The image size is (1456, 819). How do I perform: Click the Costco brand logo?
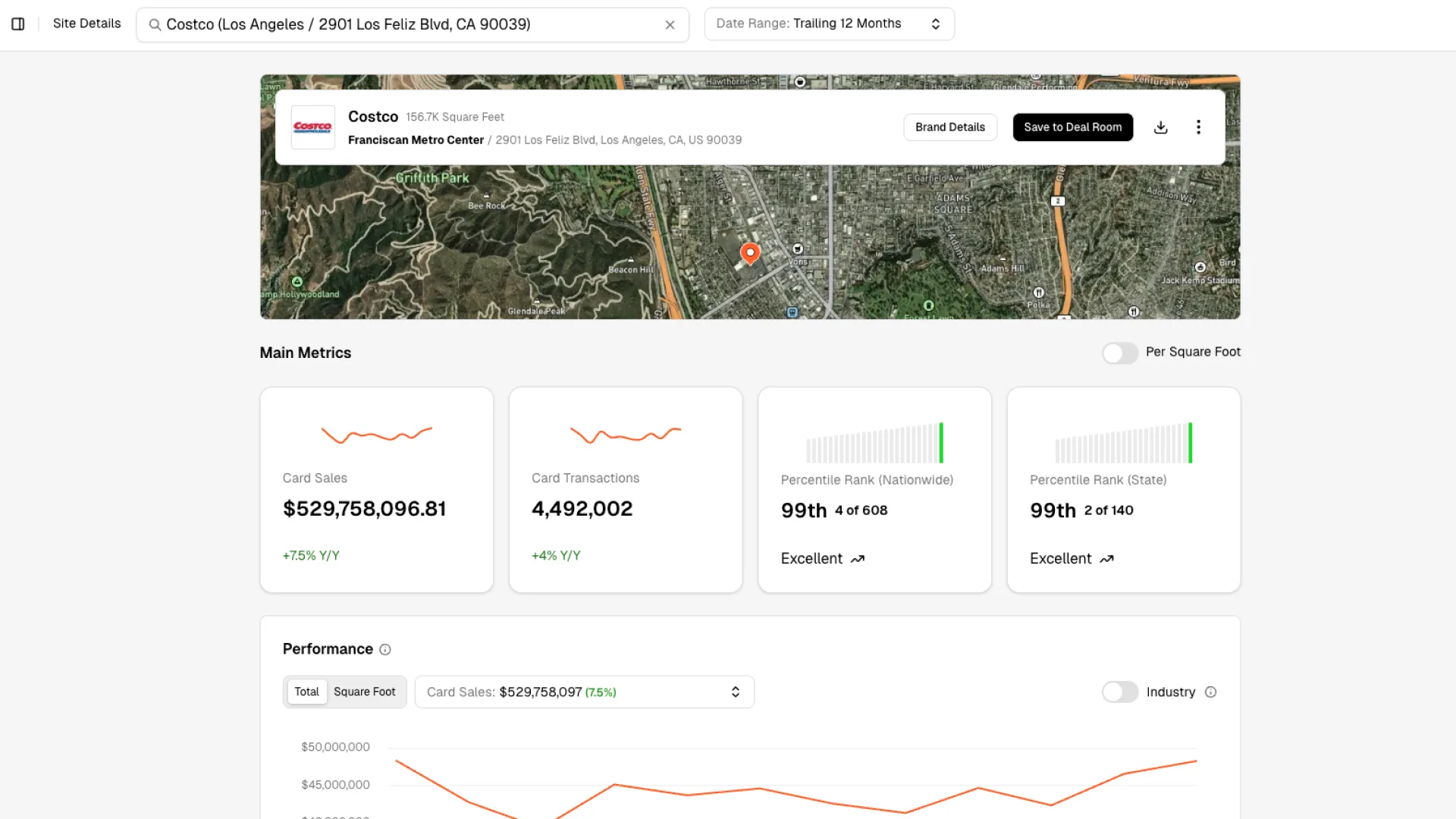312,127
